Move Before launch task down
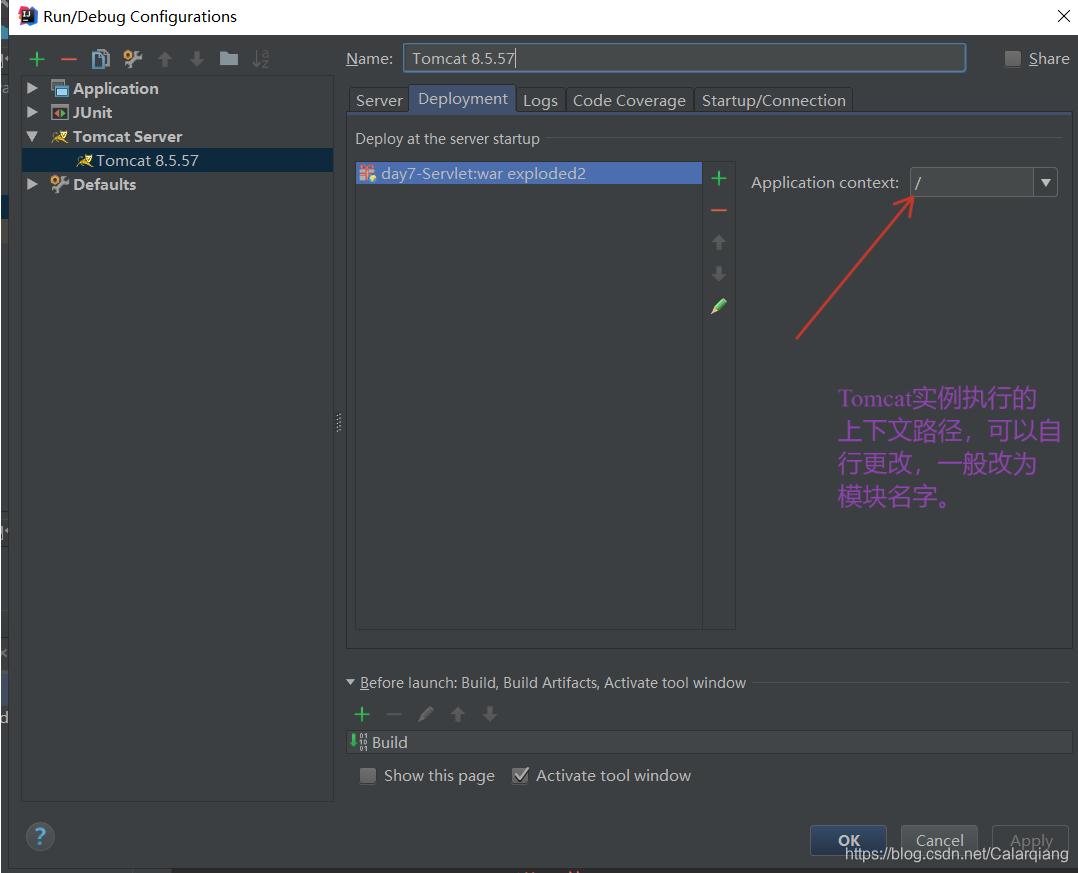Screen dimensions: 1078x873 click(x=490, y=714)
